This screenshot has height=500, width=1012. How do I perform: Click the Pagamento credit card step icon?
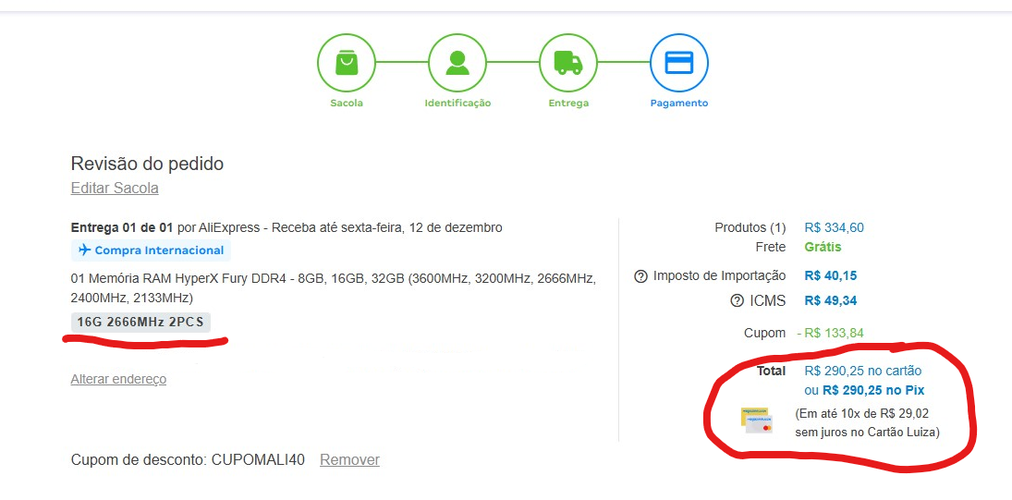point(679,62)
